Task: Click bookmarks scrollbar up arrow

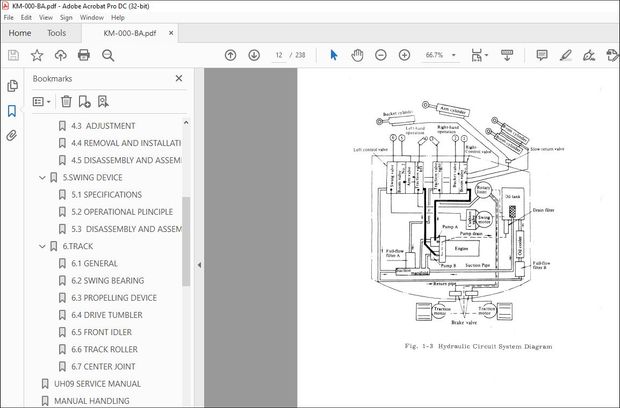Action: coord(186,123)
